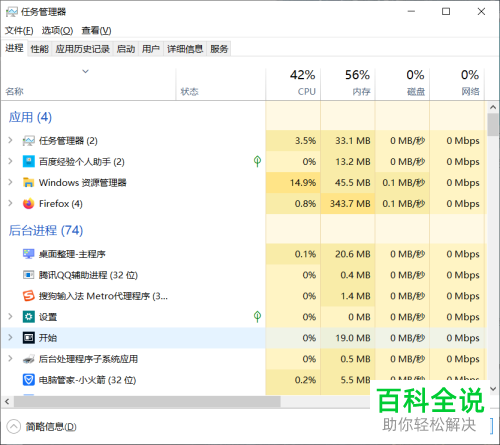Screen dimensions: 500x445
Task: Maximize the Task Manager window
Action: click(446, 12)
